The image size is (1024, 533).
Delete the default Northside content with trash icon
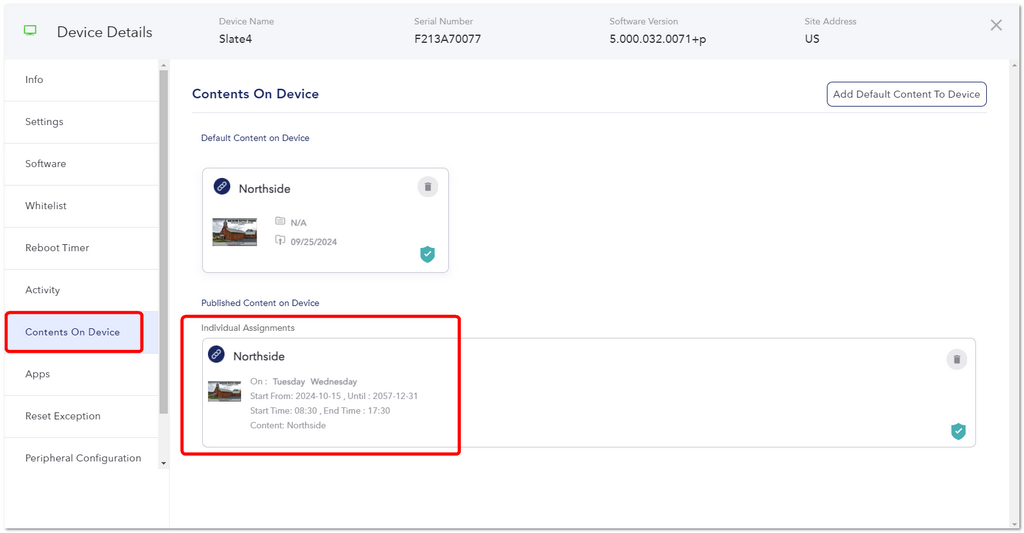tap(428, 187)
